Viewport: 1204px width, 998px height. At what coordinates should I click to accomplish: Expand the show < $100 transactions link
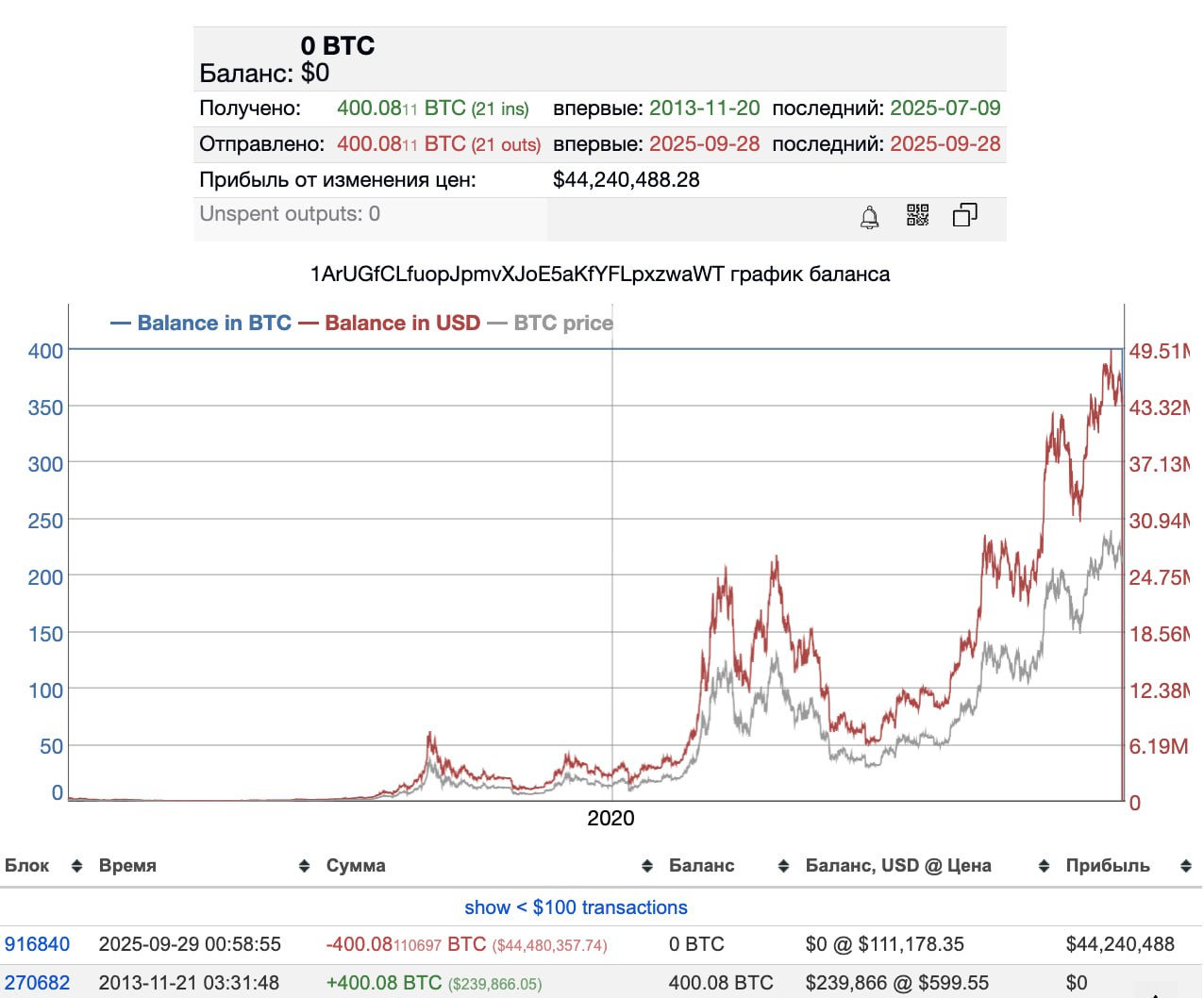pyautogui.click(x=576, y=907)
